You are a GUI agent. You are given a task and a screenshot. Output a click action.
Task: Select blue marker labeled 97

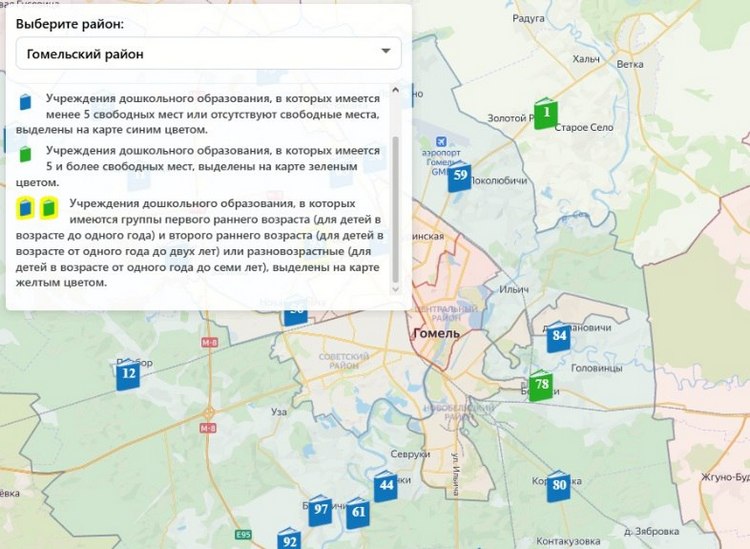click(320, 510)
